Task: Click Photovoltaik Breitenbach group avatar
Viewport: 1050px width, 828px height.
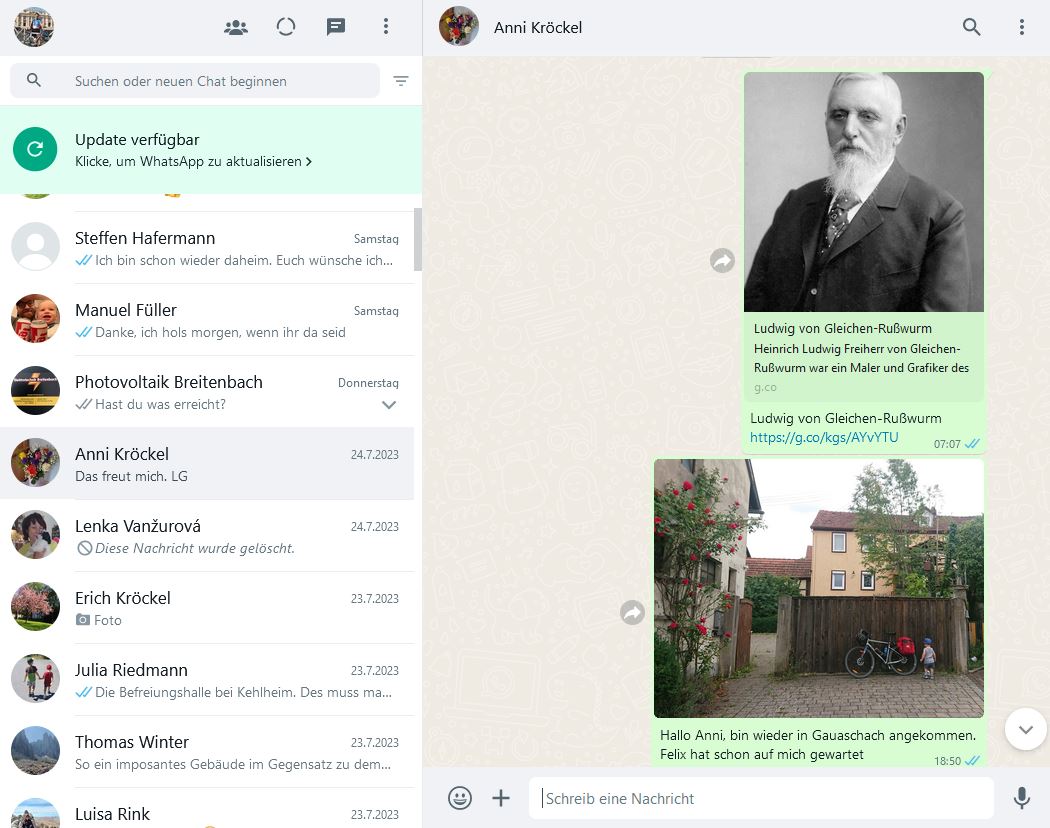Action: coord(35,391)
